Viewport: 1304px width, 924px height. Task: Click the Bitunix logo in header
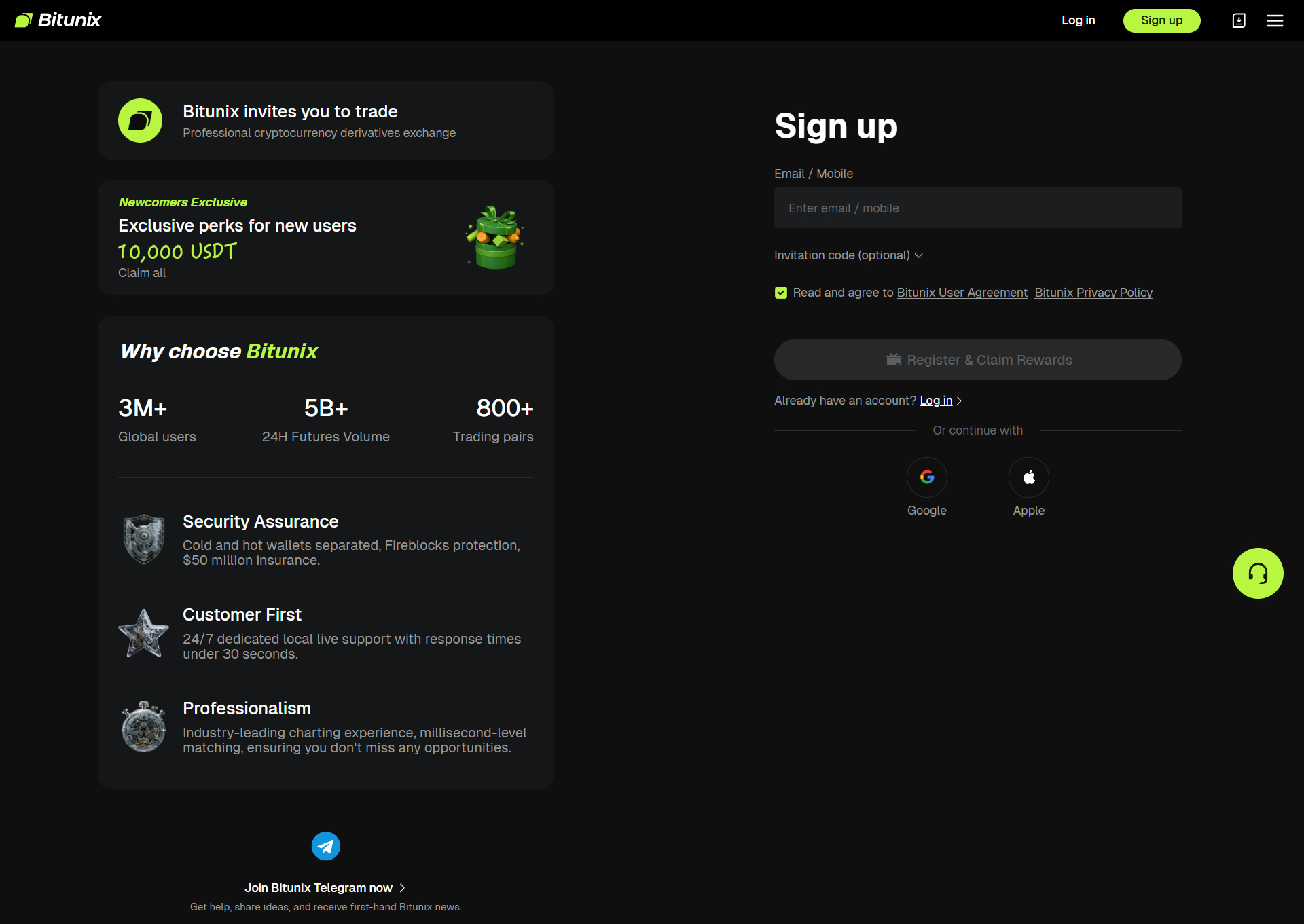coord(58,20)
